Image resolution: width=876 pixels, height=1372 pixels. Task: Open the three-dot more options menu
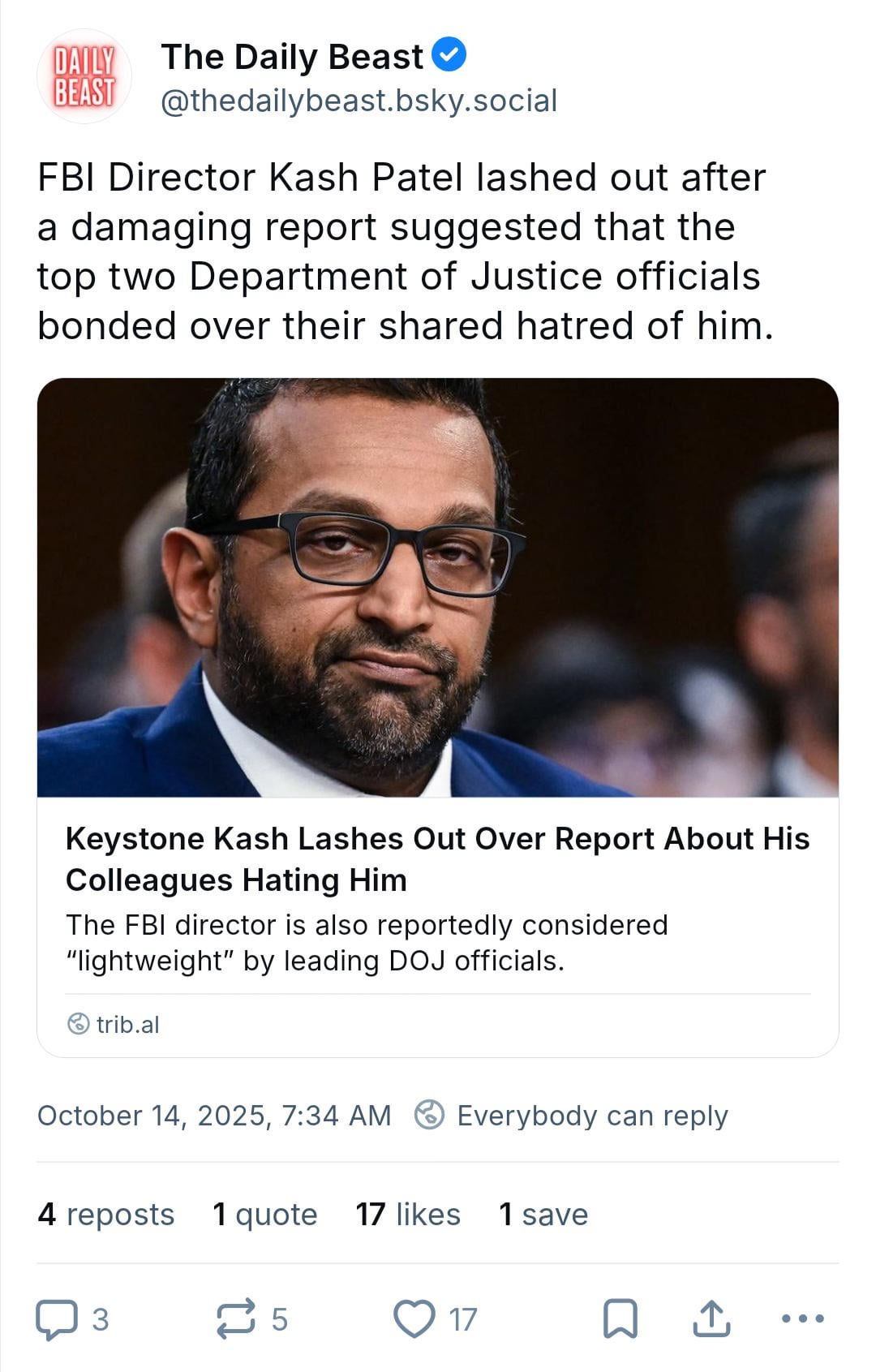(x=802, y=1319)
